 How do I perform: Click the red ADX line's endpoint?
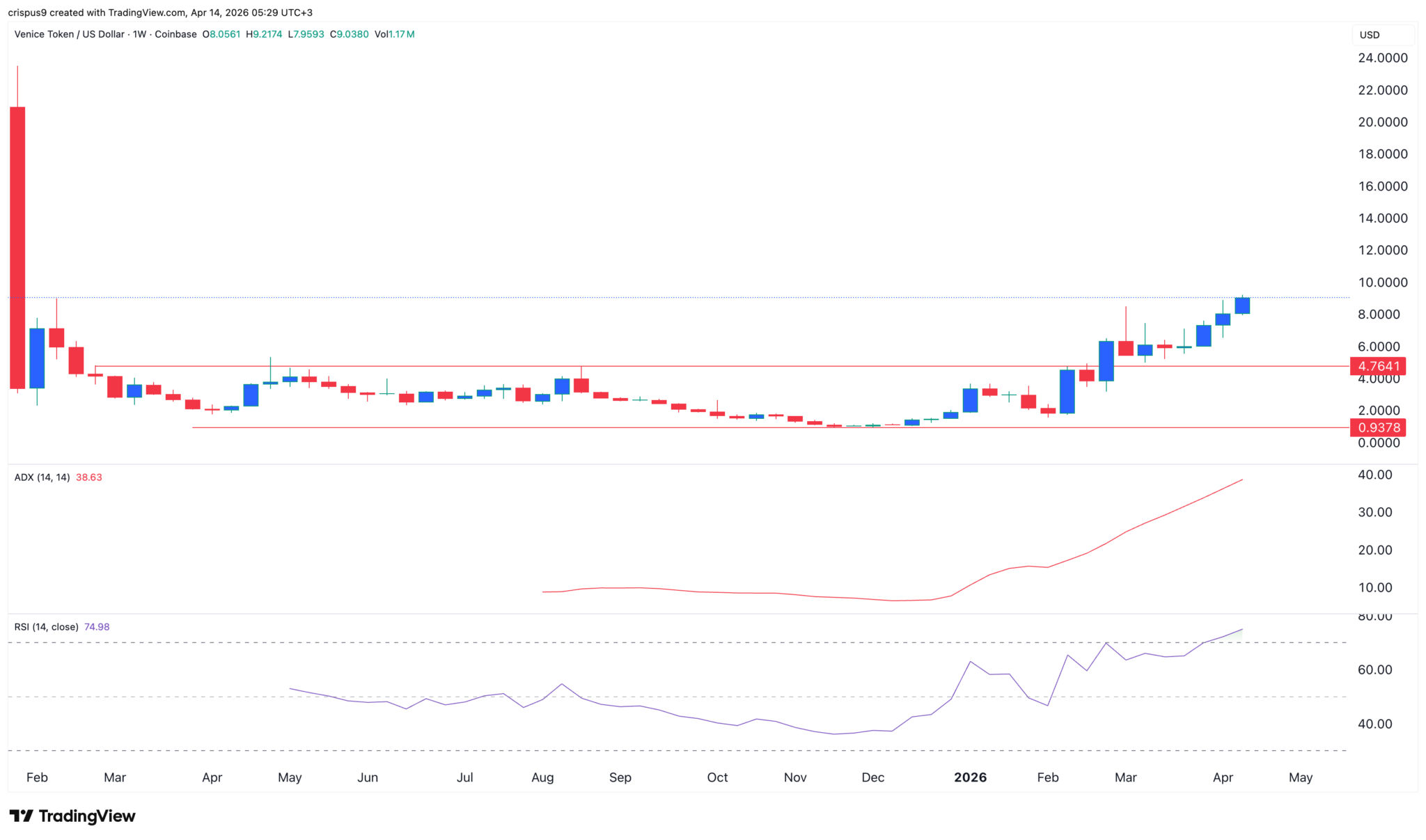(x=1241, y=480)
